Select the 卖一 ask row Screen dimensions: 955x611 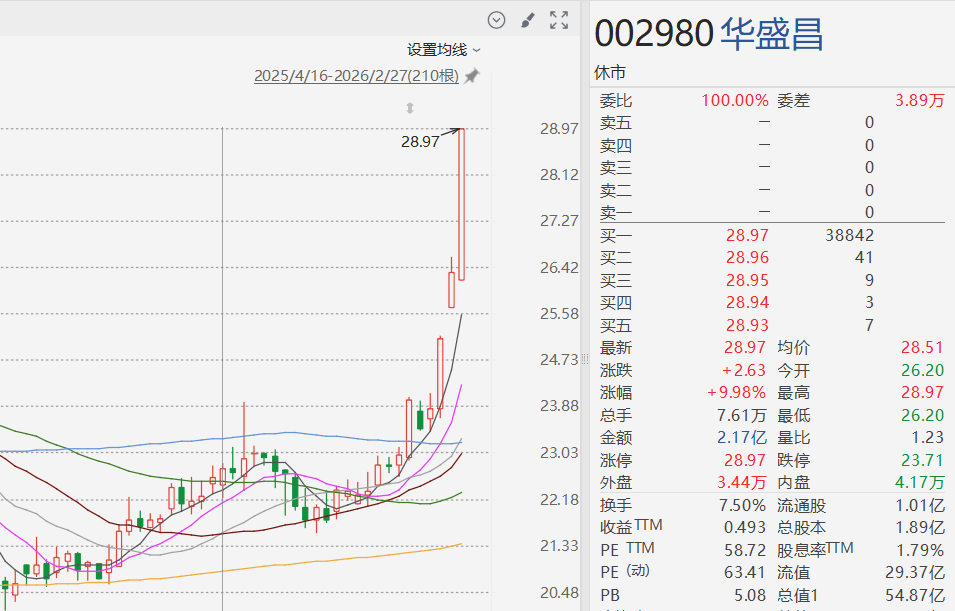click(x=736, y=212)
